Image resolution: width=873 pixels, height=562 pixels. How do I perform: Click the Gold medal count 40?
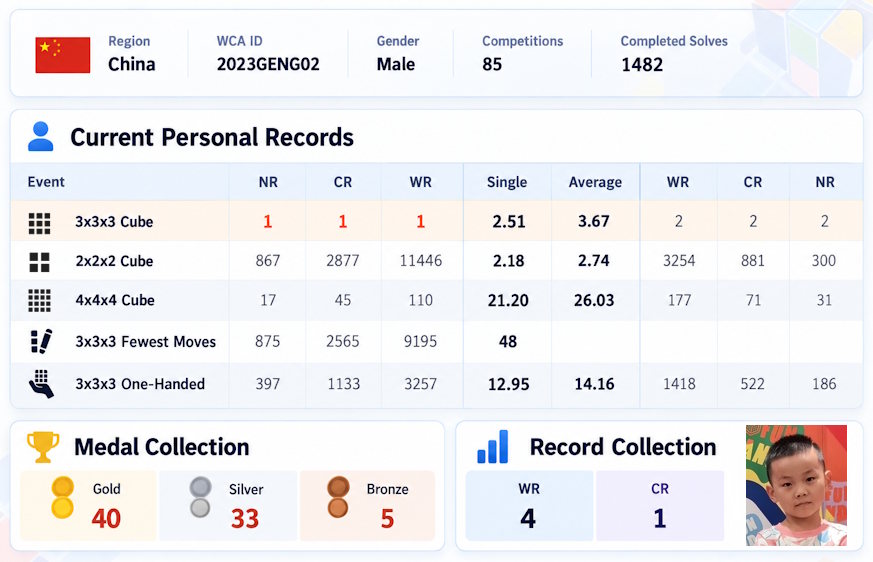coord(106,519)
